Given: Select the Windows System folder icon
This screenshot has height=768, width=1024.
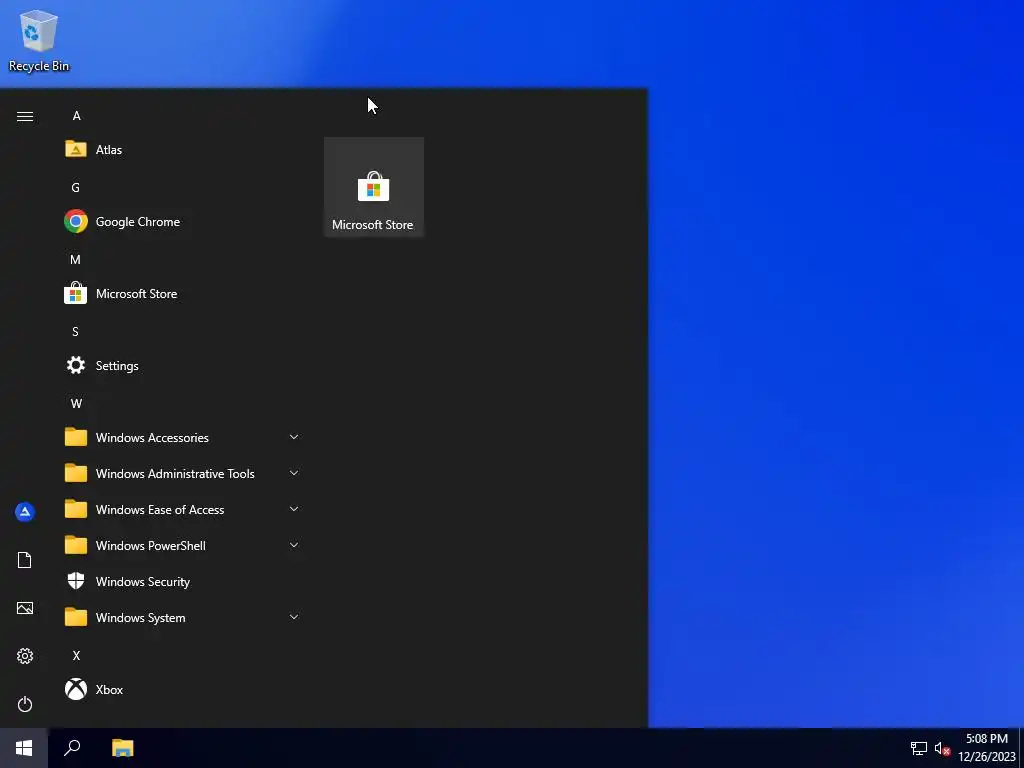Looking at the screenshot, I should coord(76,616).
